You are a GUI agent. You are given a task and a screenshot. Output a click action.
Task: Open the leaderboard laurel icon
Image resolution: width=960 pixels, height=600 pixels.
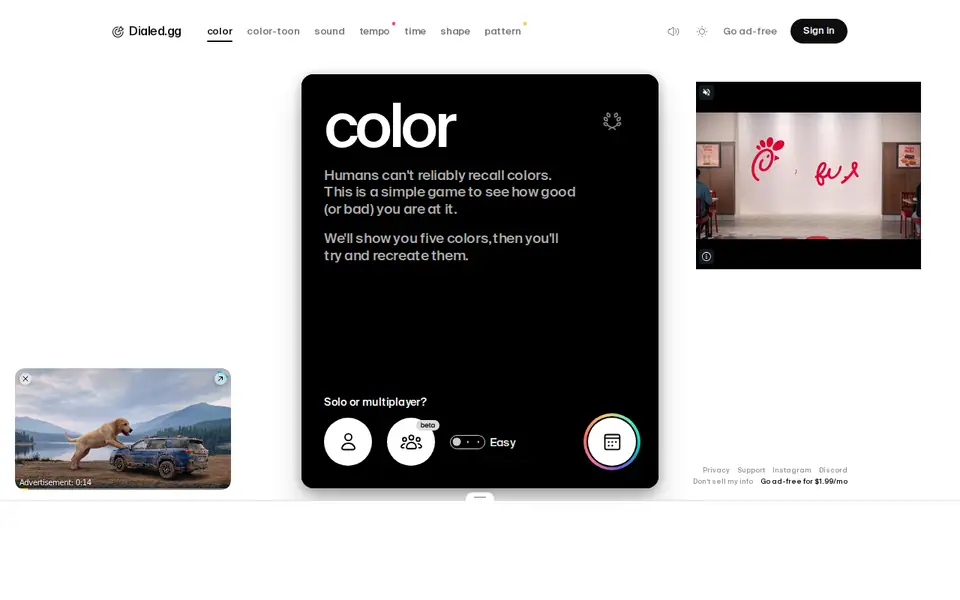point(612,121)
